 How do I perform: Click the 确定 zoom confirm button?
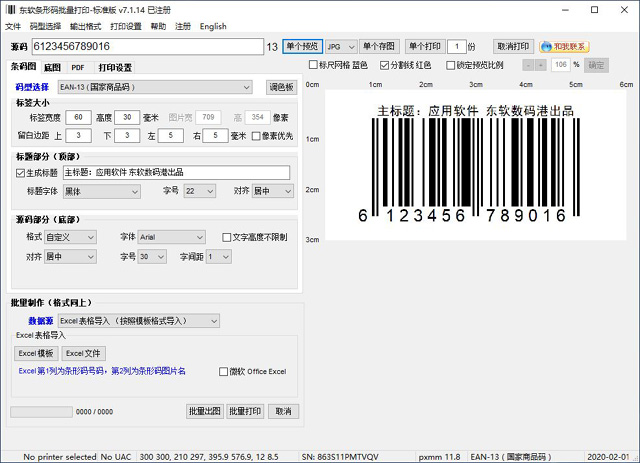click(596, 65)
